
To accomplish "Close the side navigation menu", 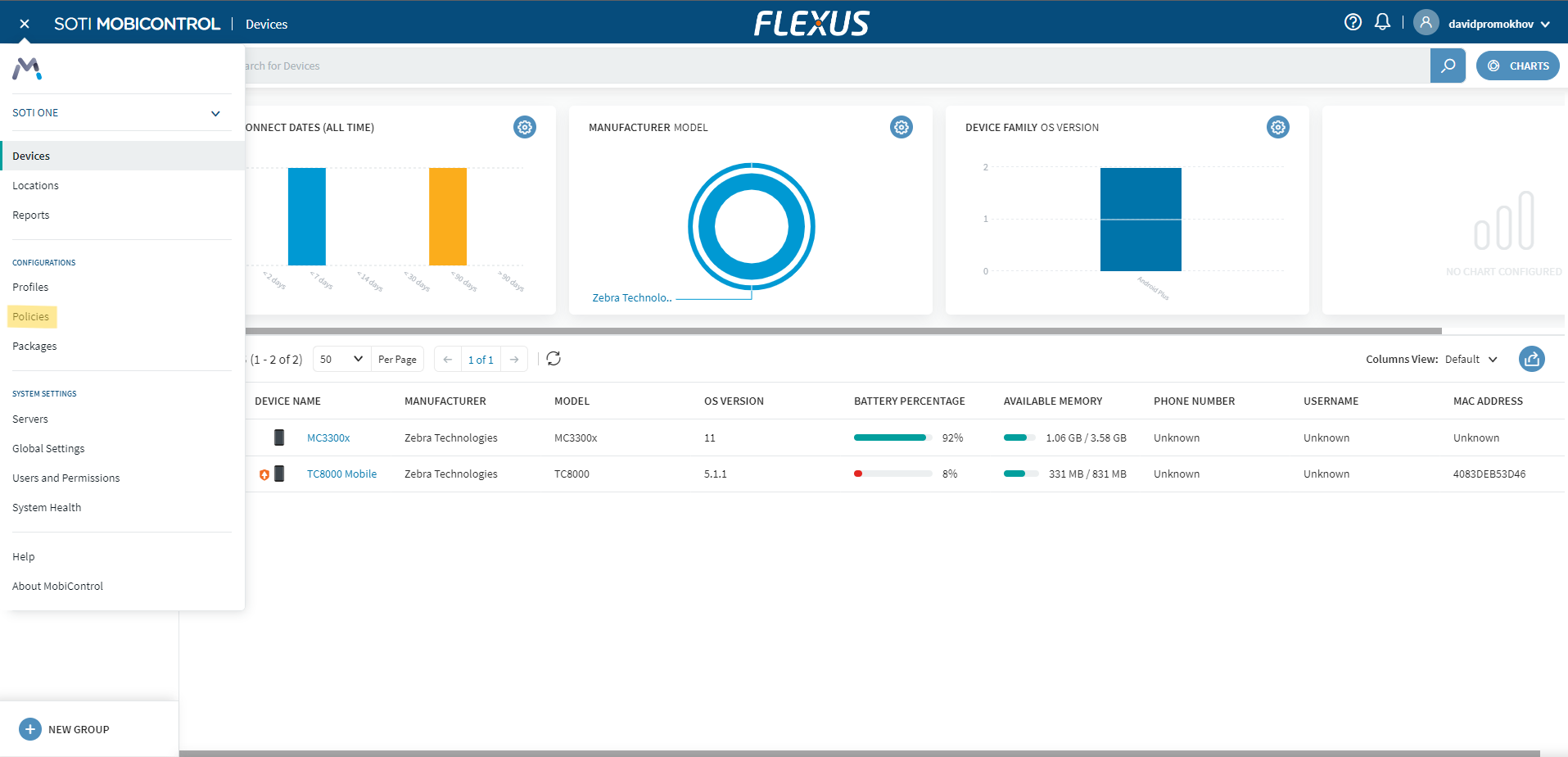I will (25, 24).
